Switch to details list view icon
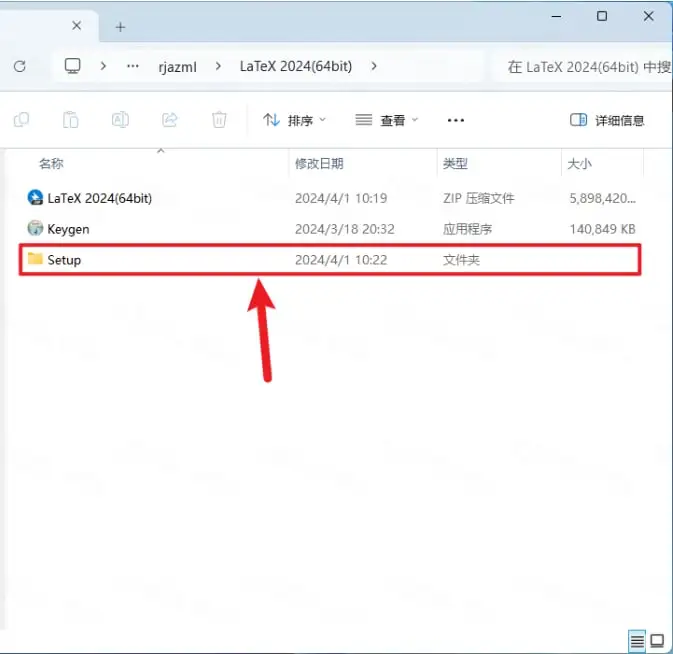 pos(637,641)
